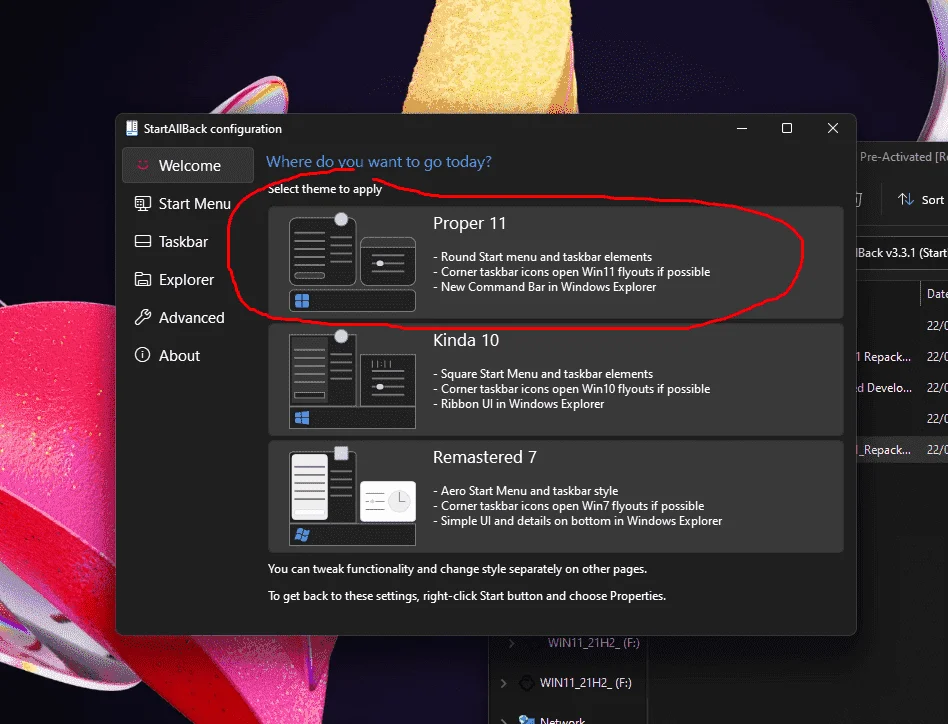Screen dimensions: 948x724
Task: Select Network in Explorer navigation pane
Action: tap(562, 720)
